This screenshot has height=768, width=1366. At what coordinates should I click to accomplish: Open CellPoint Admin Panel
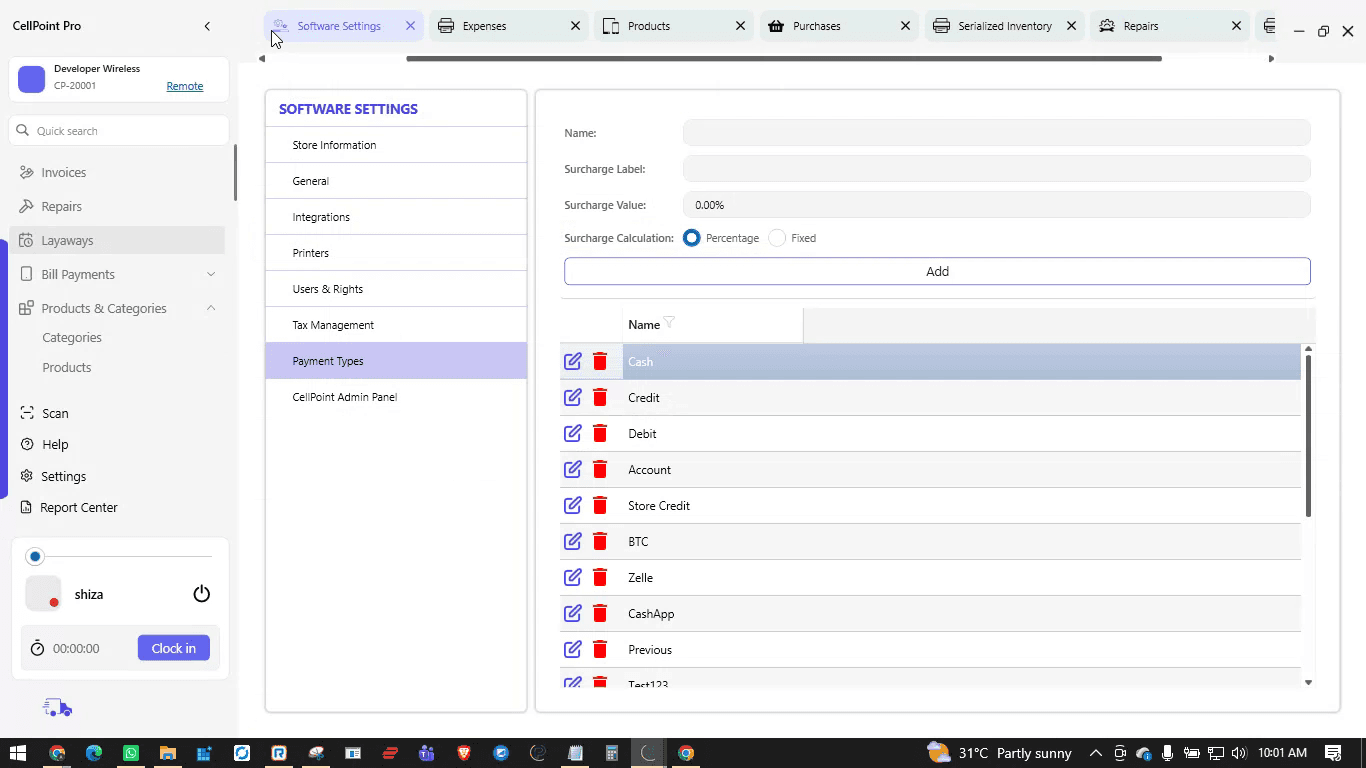click(396, 397)
